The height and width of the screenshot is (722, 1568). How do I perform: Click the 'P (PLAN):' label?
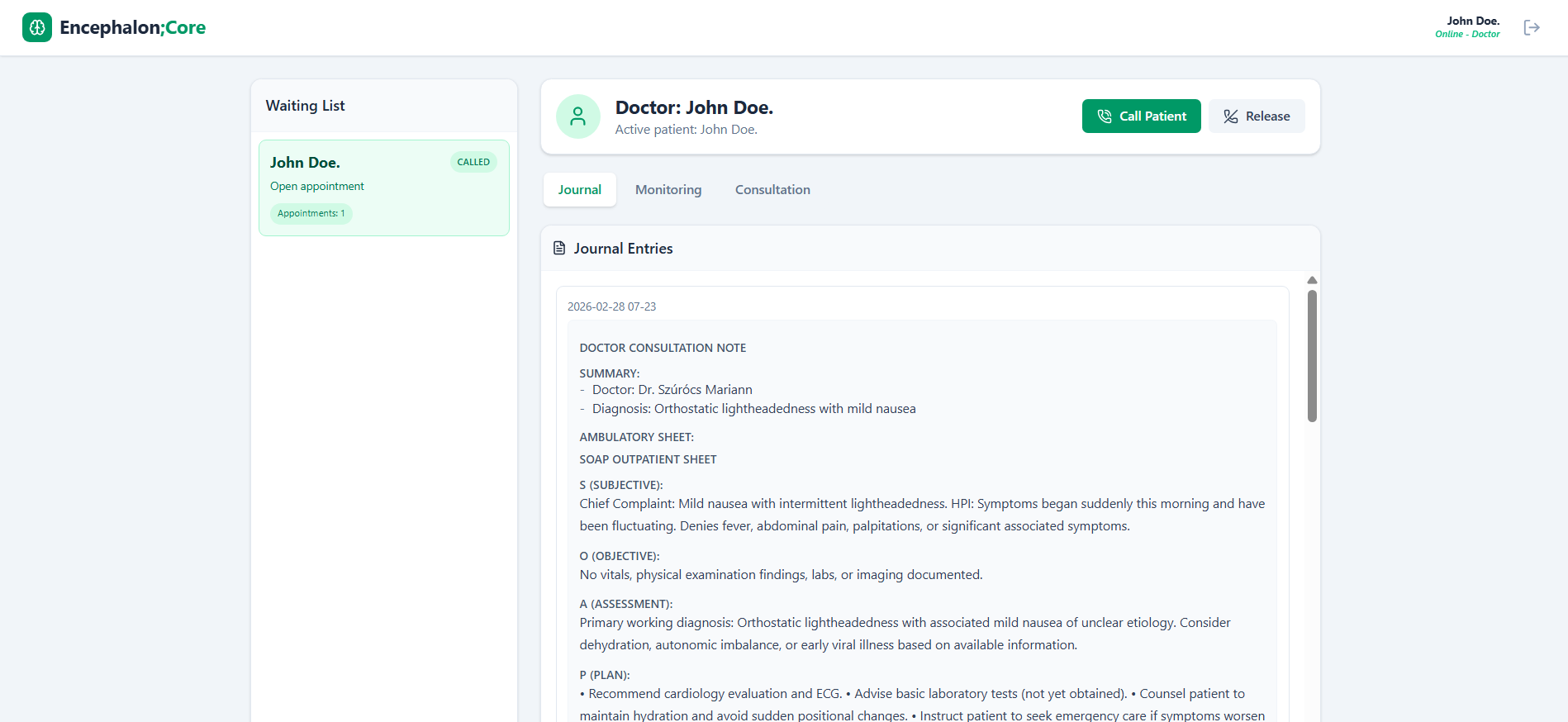605,675
